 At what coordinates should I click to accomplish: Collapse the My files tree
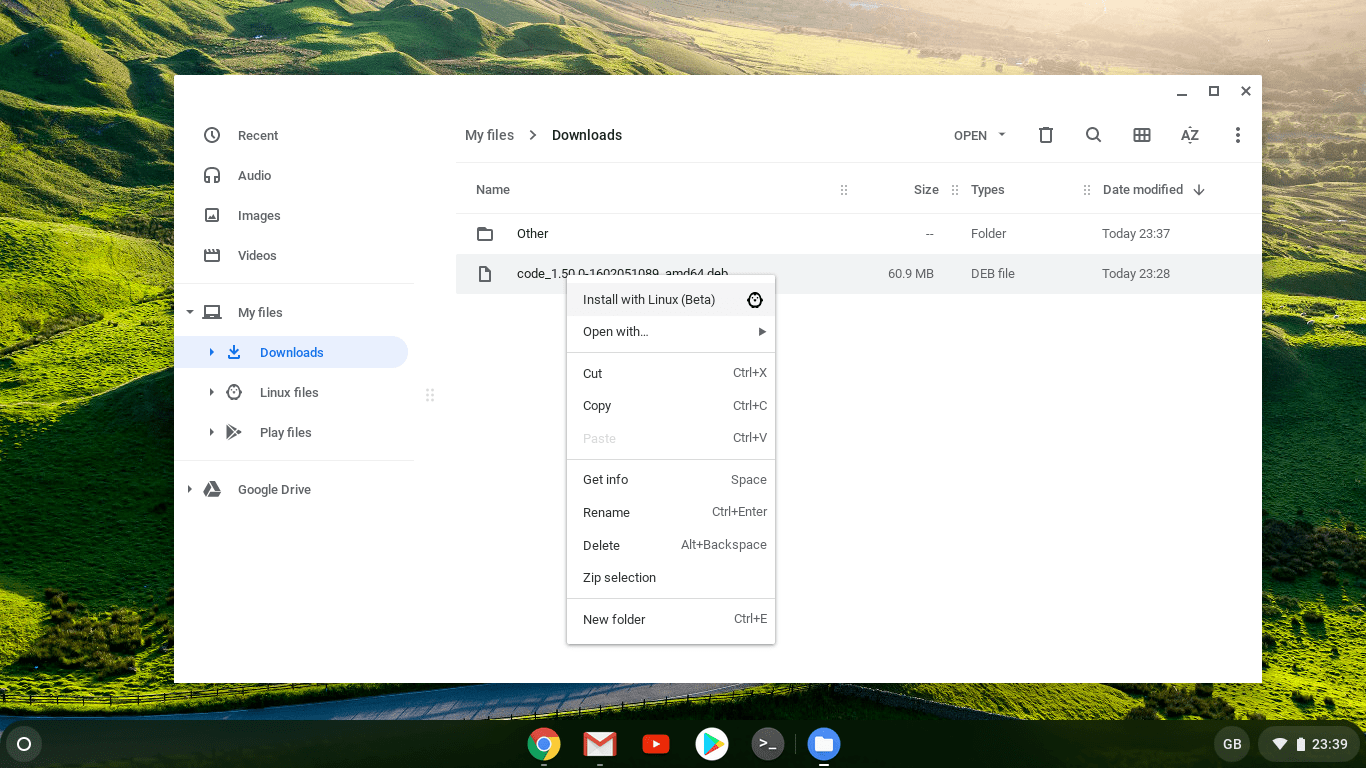coord(189,311)
